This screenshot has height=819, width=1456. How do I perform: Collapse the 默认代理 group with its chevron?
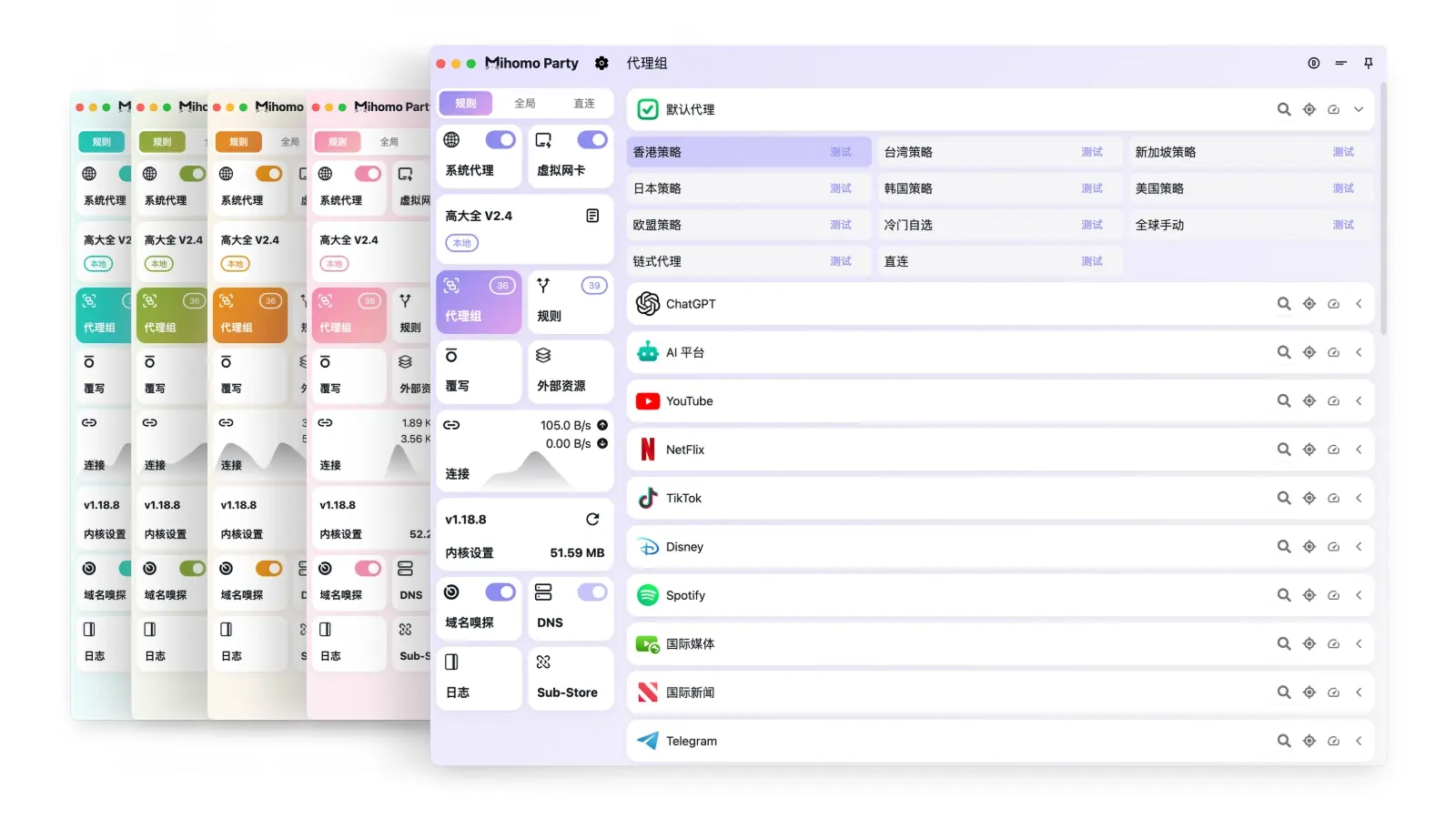tap(1359, 109)
